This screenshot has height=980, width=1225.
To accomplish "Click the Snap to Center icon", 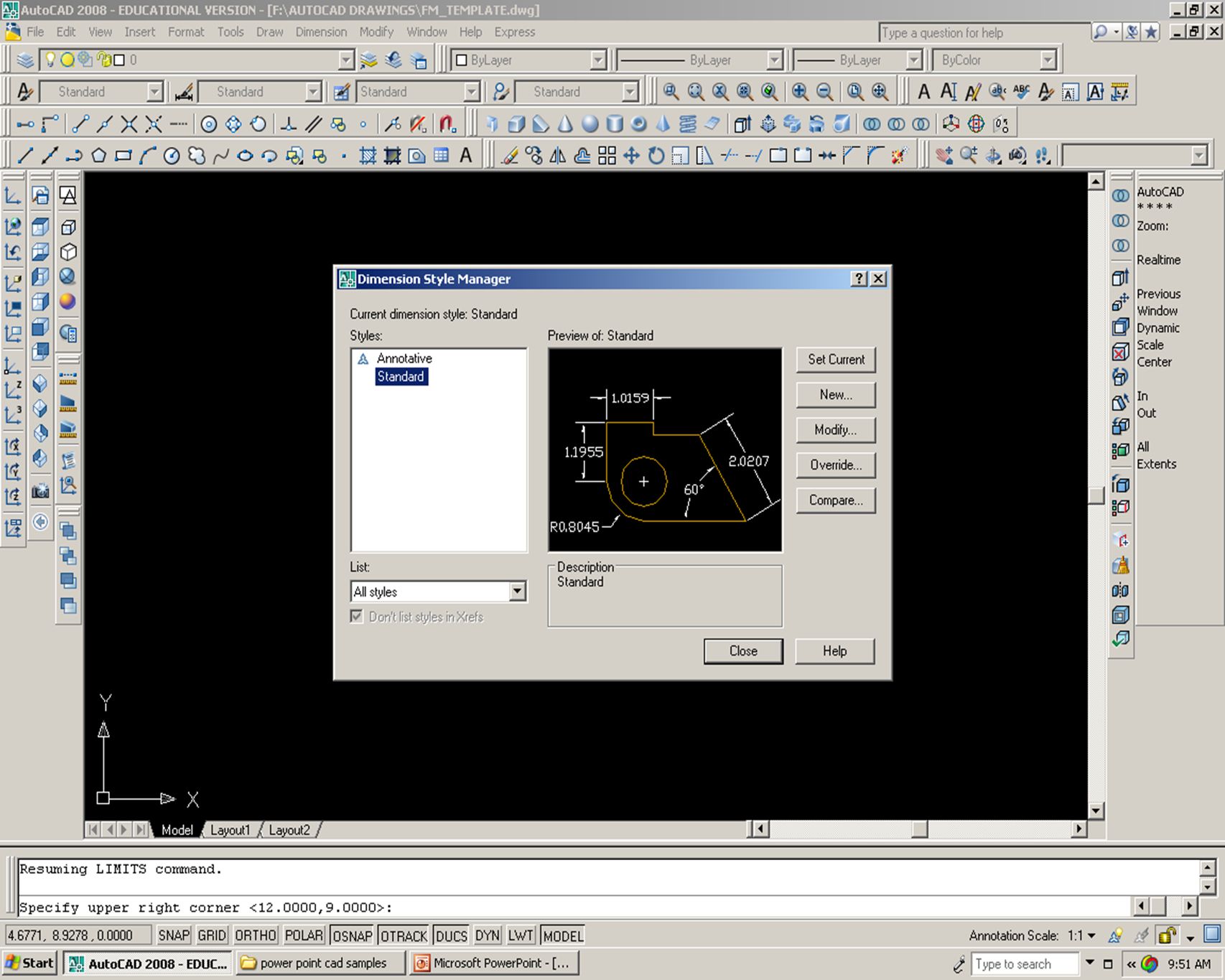I will [x=208, y=123].
